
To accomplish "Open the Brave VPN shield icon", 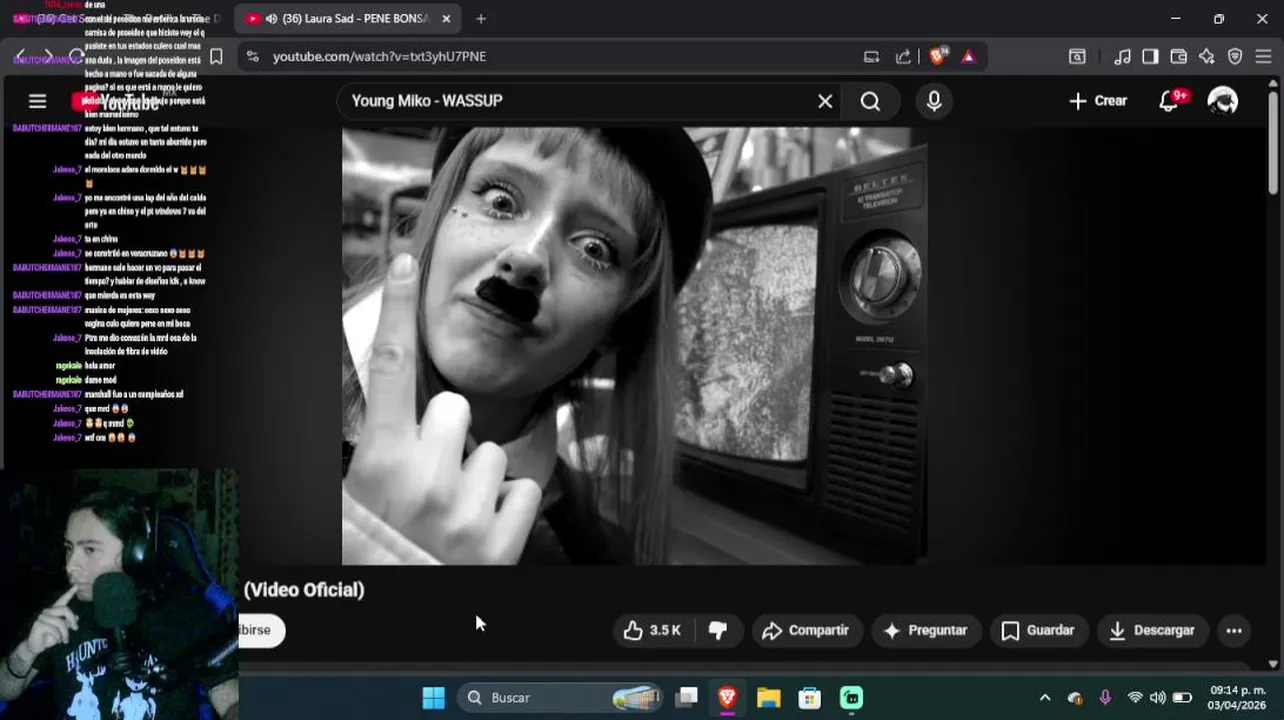I will pyautogui.click(x=1235, y=56).
